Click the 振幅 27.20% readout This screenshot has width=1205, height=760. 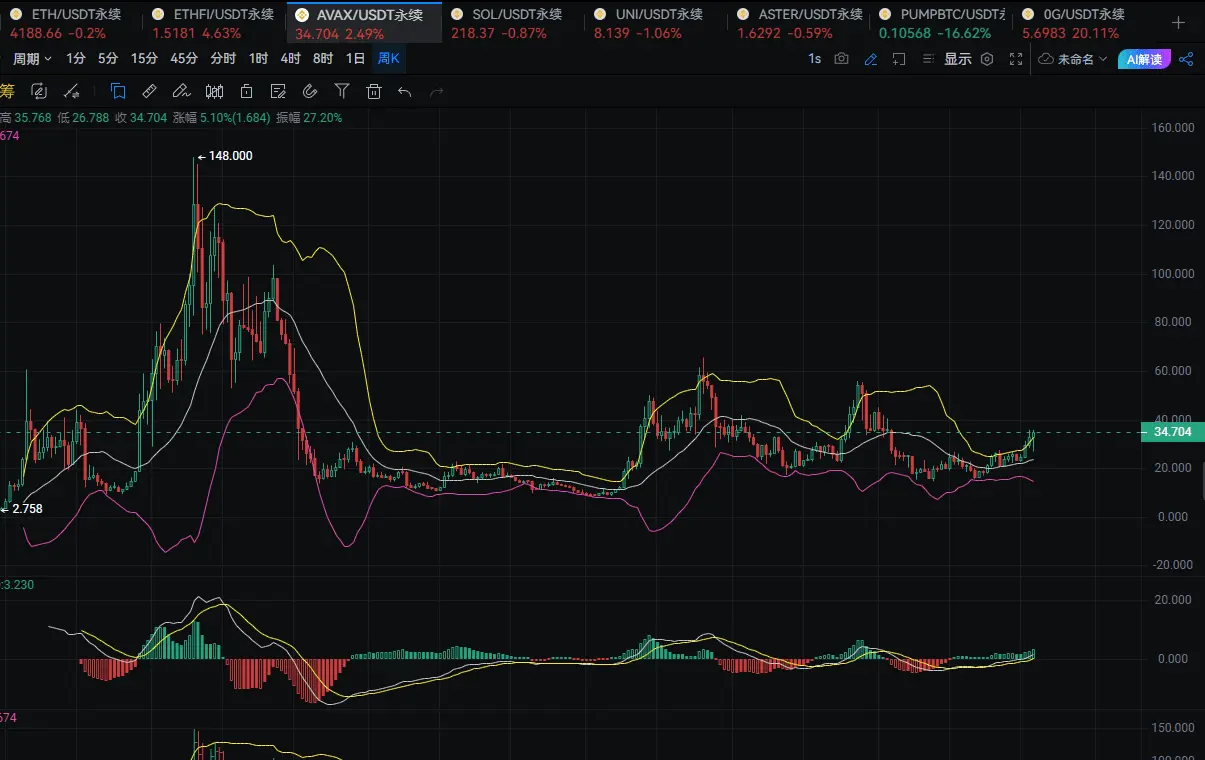coord(309,117)
